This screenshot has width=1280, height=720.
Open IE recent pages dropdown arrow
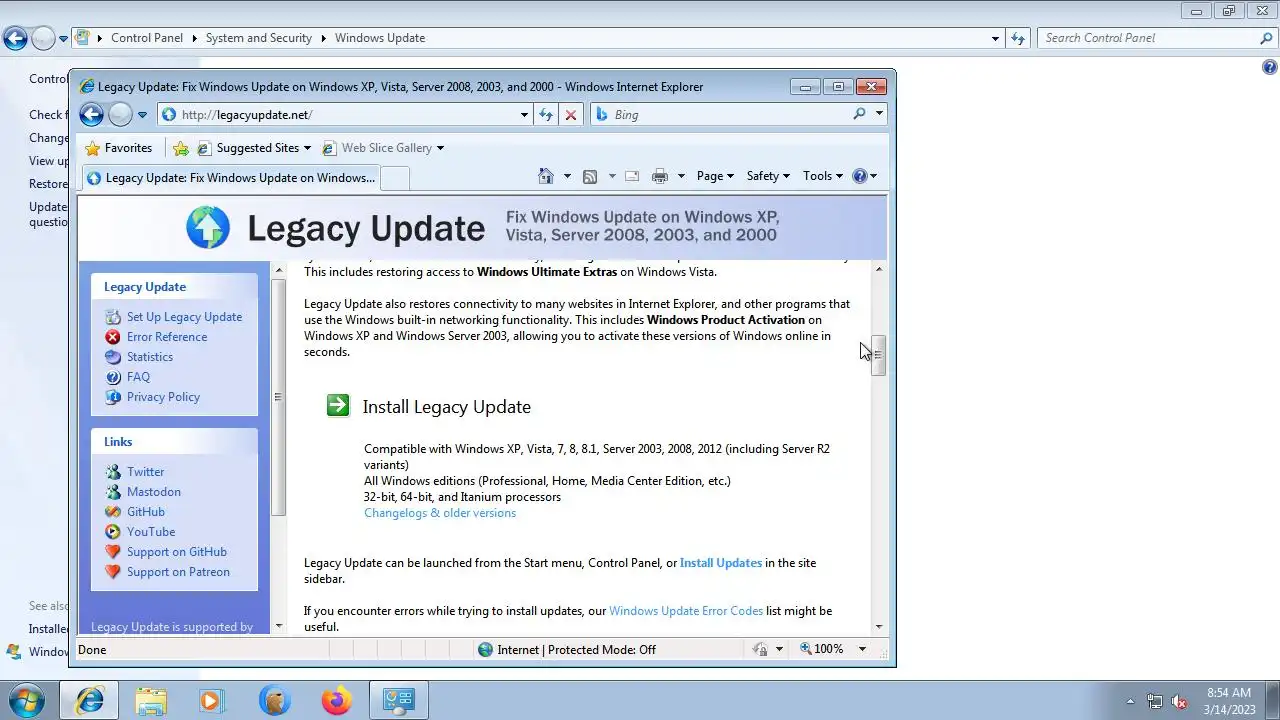[x=142, y=115]
